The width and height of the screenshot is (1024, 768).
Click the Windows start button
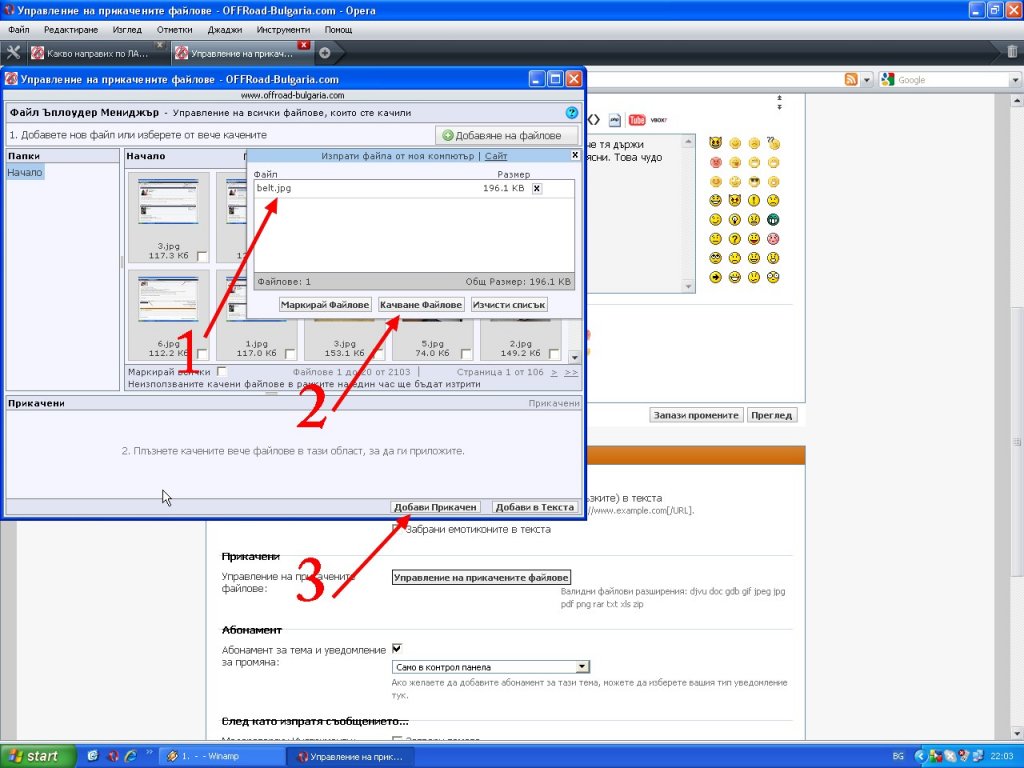pyautogui.click(x=39, y=756)
